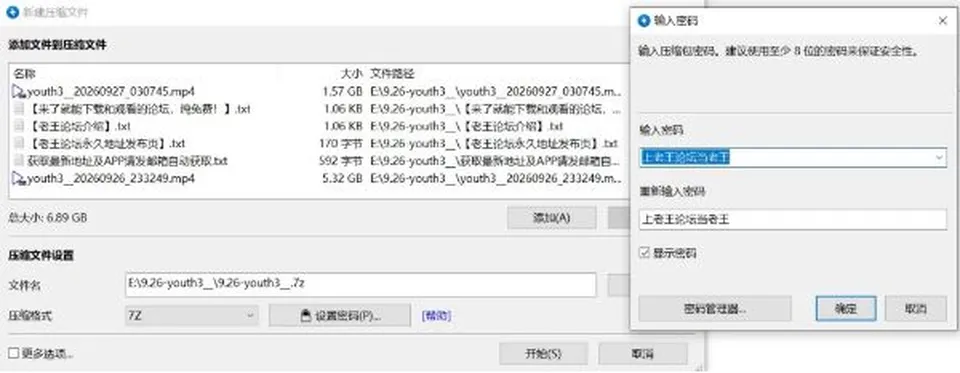The image size is (960, 373).
Task: Open 密码管理器... button
Action: (x=714, y=309)
